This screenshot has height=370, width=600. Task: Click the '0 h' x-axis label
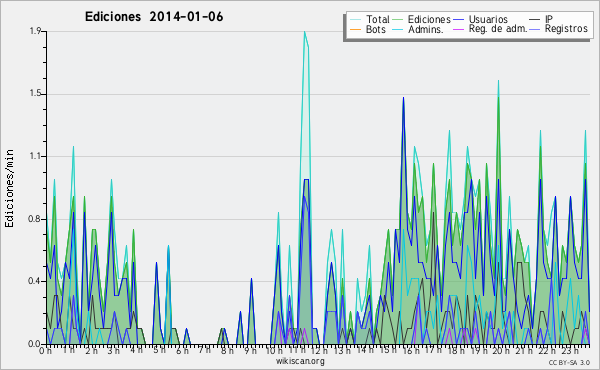click(45, 350)
